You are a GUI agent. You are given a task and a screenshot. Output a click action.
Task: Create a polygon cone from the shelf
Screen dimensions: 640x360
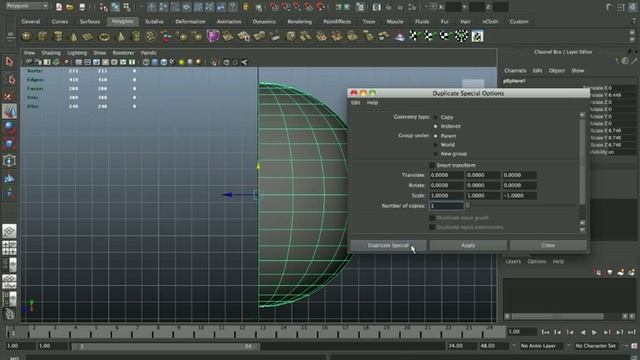(73, 36)
